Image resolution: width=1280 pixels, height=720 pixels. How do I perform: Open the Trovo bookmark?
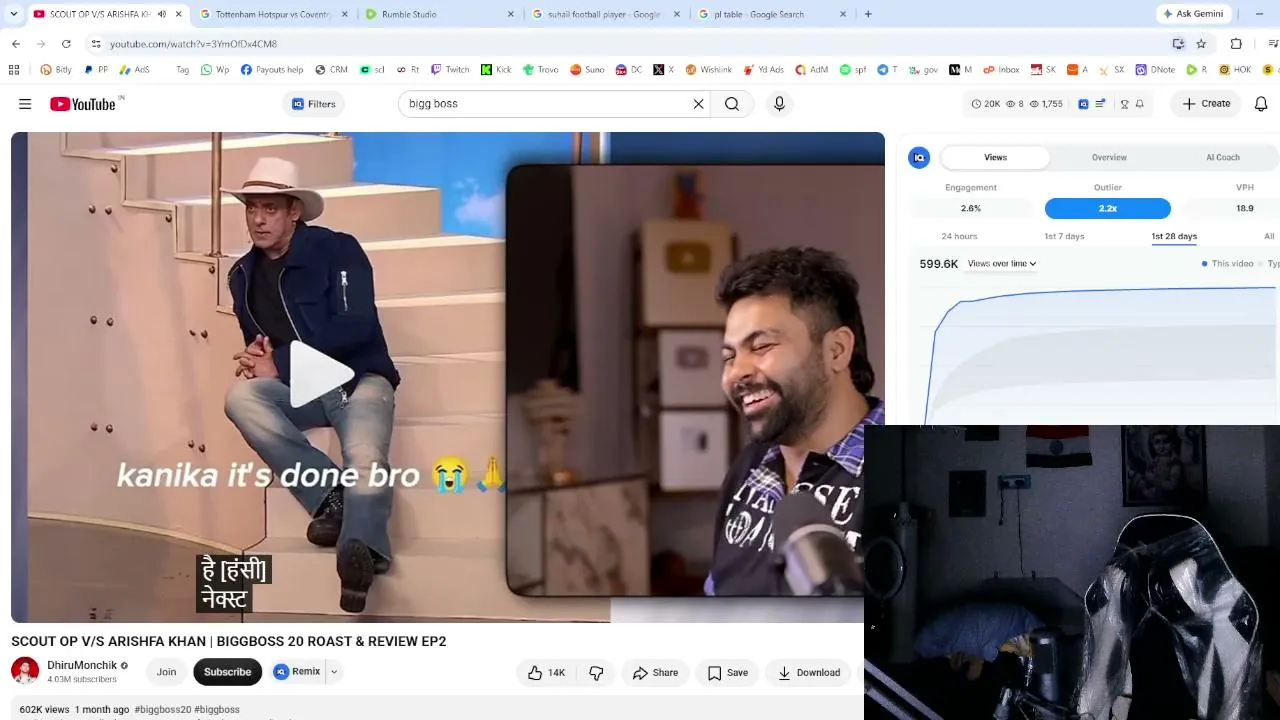click(540, 70)
